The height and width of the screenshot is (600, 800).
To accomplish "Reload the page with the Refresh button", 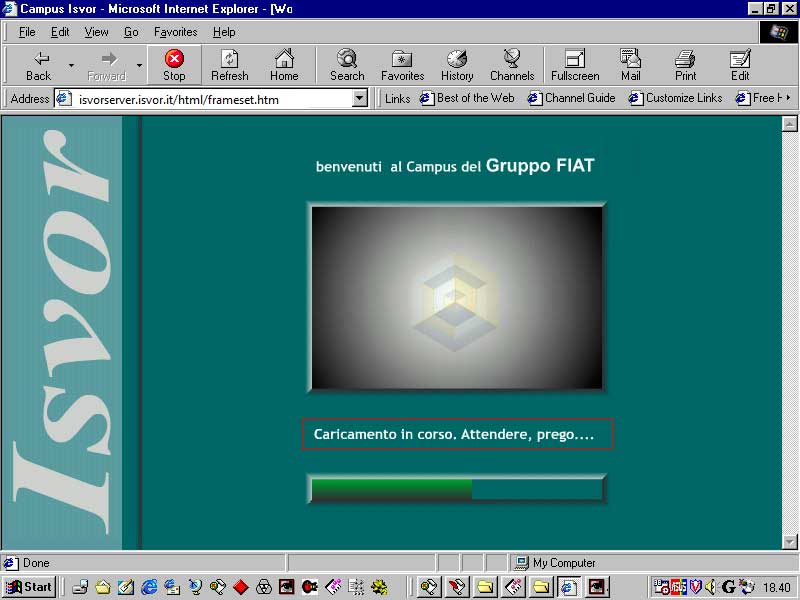I will coord(230,65).
